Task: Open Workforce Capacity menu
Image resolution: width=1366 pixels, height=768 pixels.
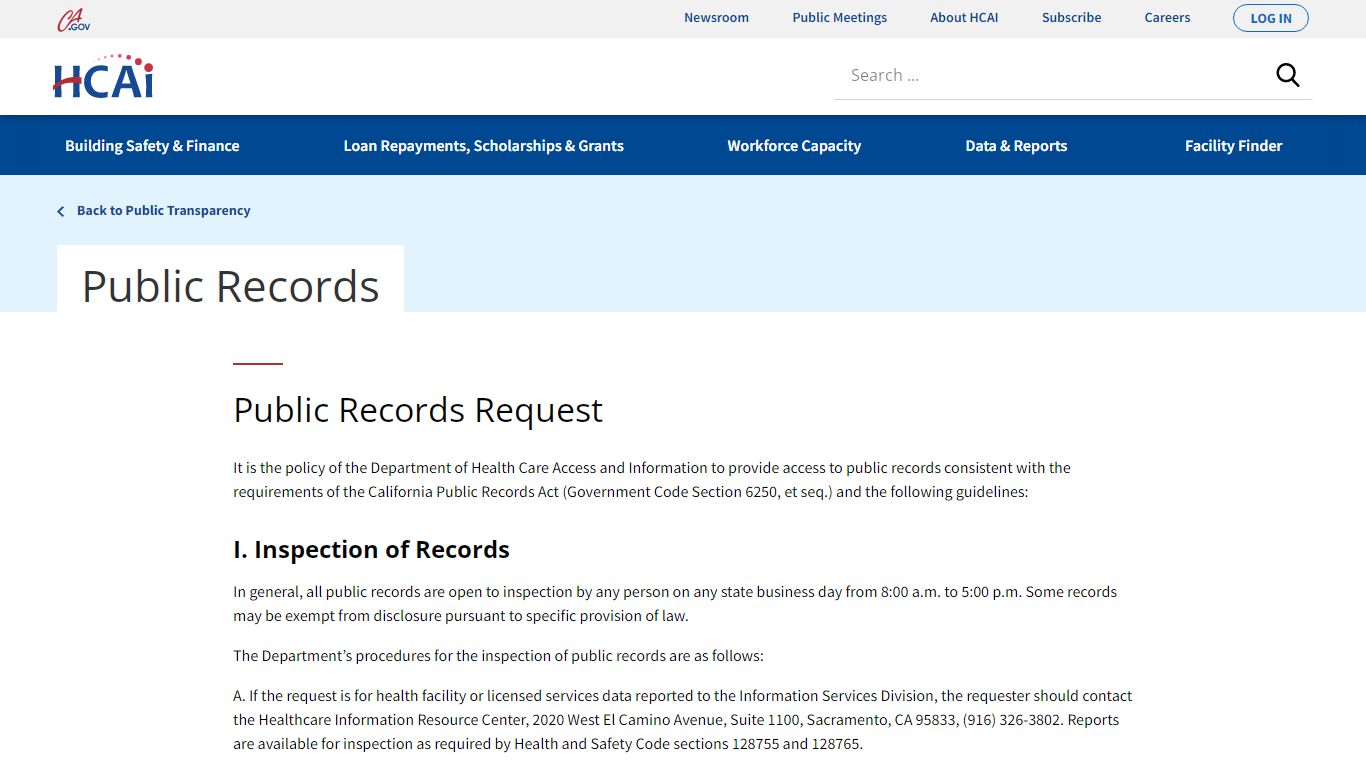Action: pyautogui.click(x=794, y=146)
